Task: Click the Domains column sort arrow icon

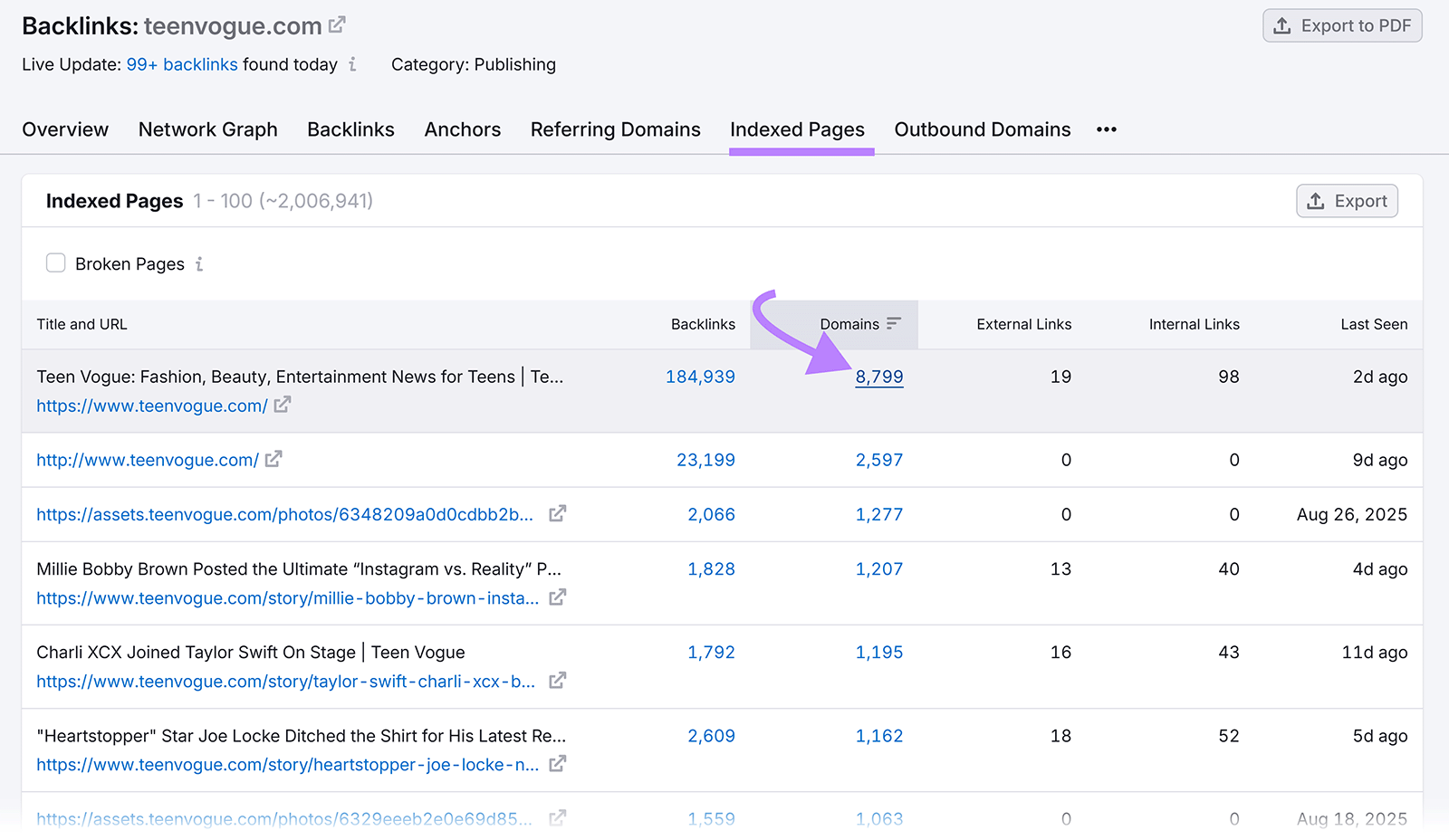Action: click(x=895, y=323)
